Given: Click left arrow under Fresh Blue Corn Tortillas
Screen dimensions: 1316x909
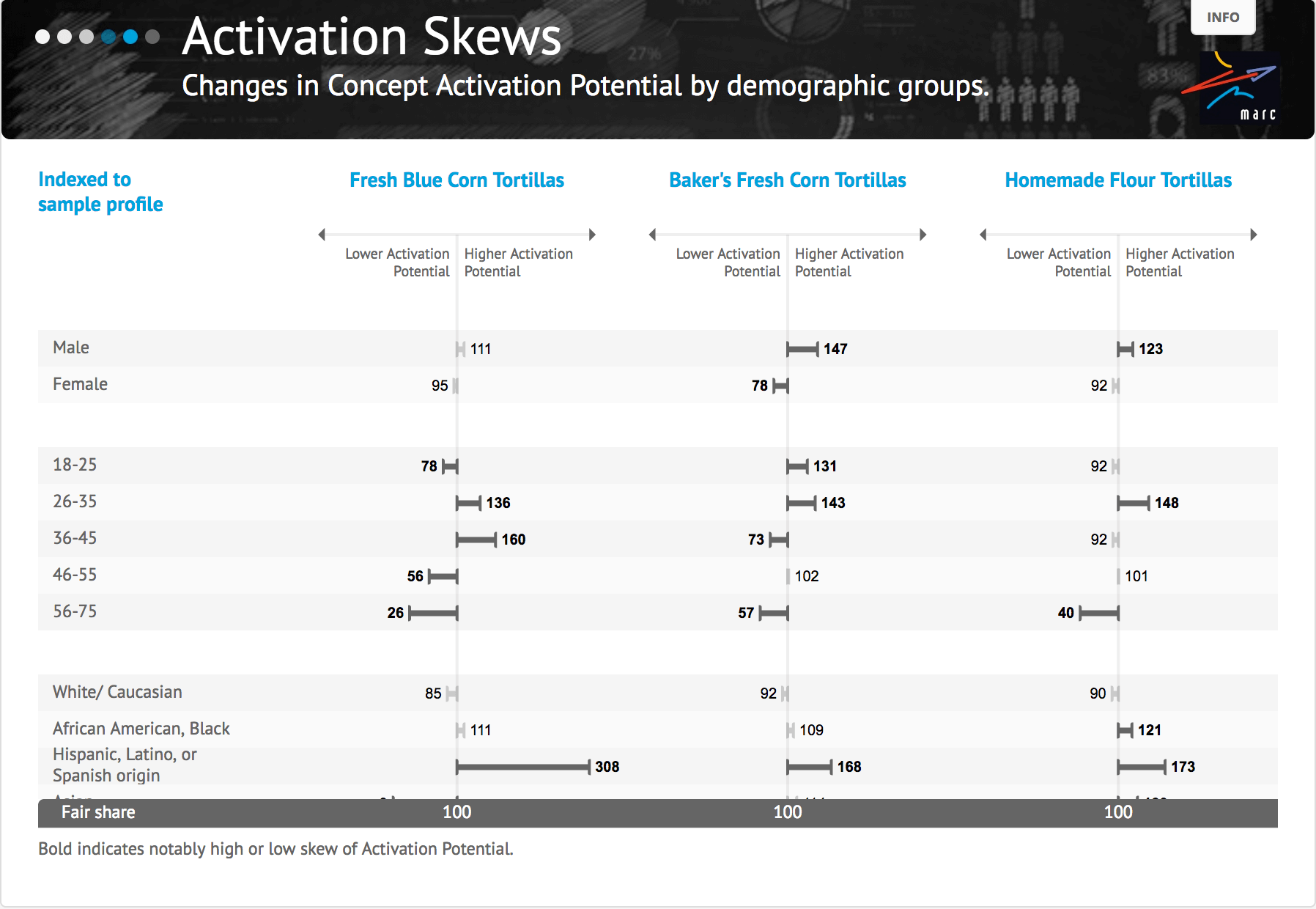Looking at the screenshot, I should (x=322, y=235).
